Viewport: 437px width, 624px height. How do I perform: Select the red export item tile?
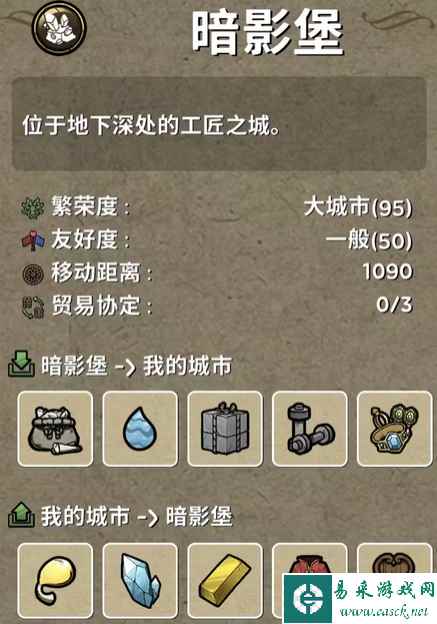[x=310, y=559]
